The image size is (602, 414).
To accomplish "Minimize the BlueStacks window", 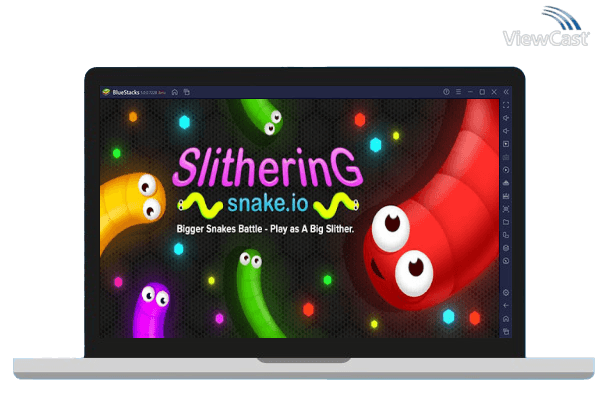I will pyautogui.click(x=470, y=92).
